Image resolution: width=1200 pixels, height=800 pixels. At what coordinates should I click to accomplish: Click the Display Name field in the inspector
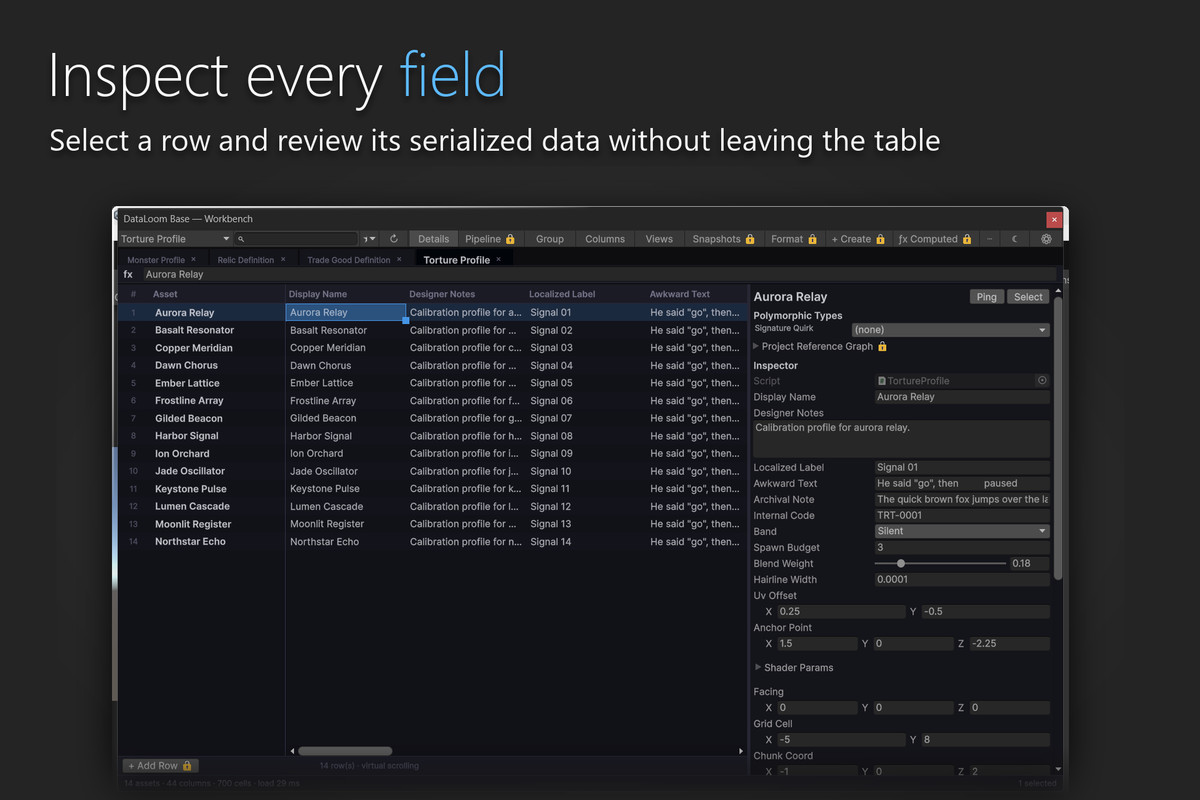click(x=962, y=397)
